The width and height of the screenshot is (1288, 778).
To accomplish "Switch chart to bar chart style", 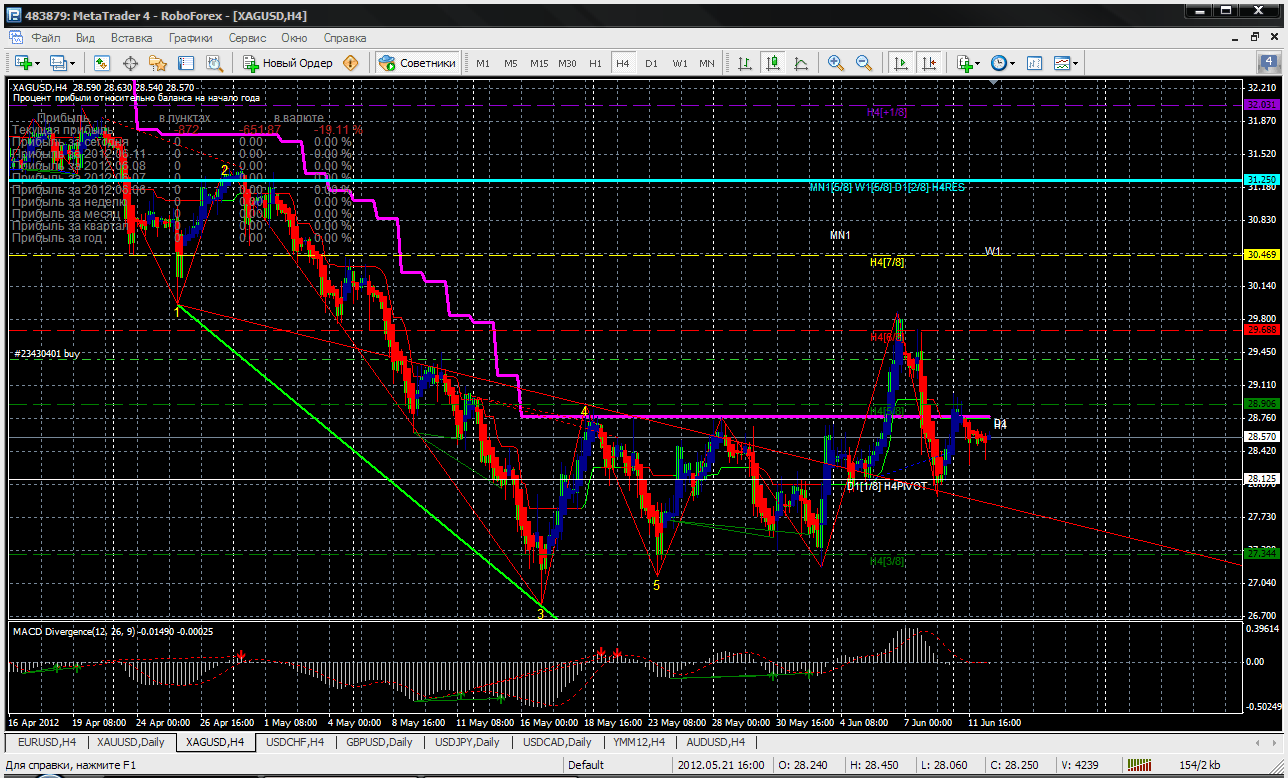I will coord(745,63).
